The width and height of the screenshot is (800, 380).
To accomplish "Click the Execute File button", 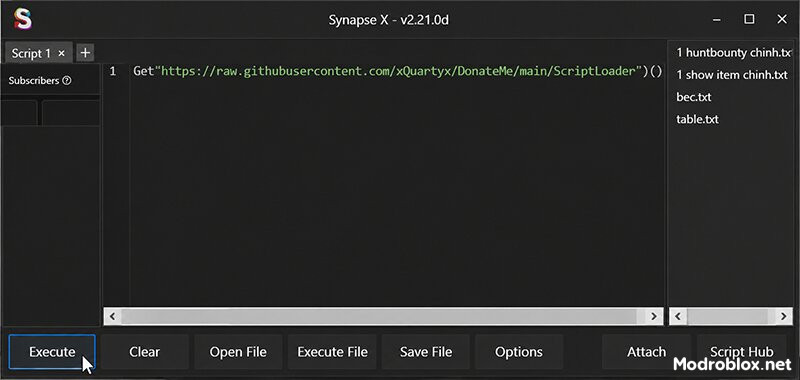I will point(332,352).
